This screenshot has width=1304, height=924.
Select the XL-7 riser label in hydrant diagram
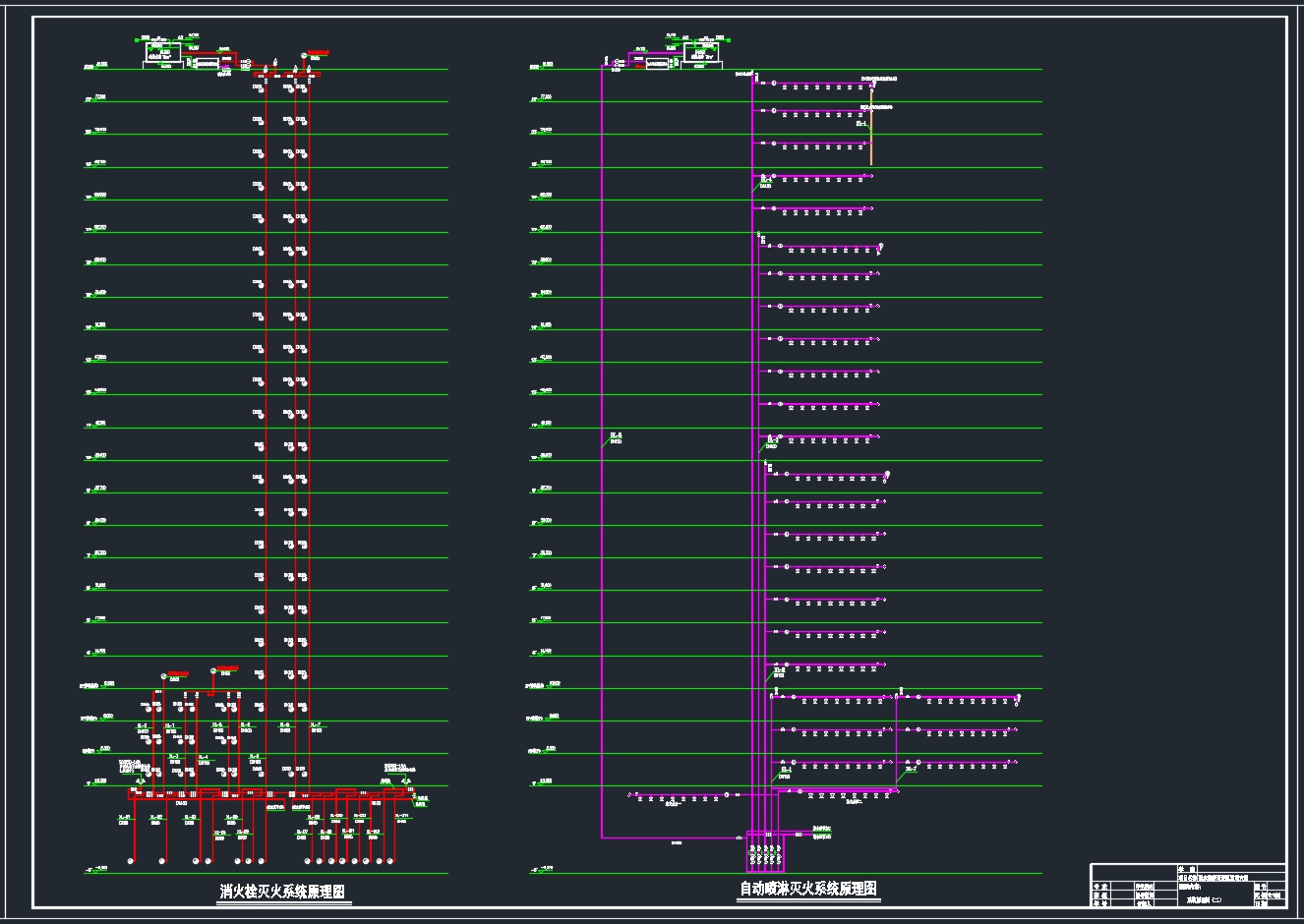point(316,725)
